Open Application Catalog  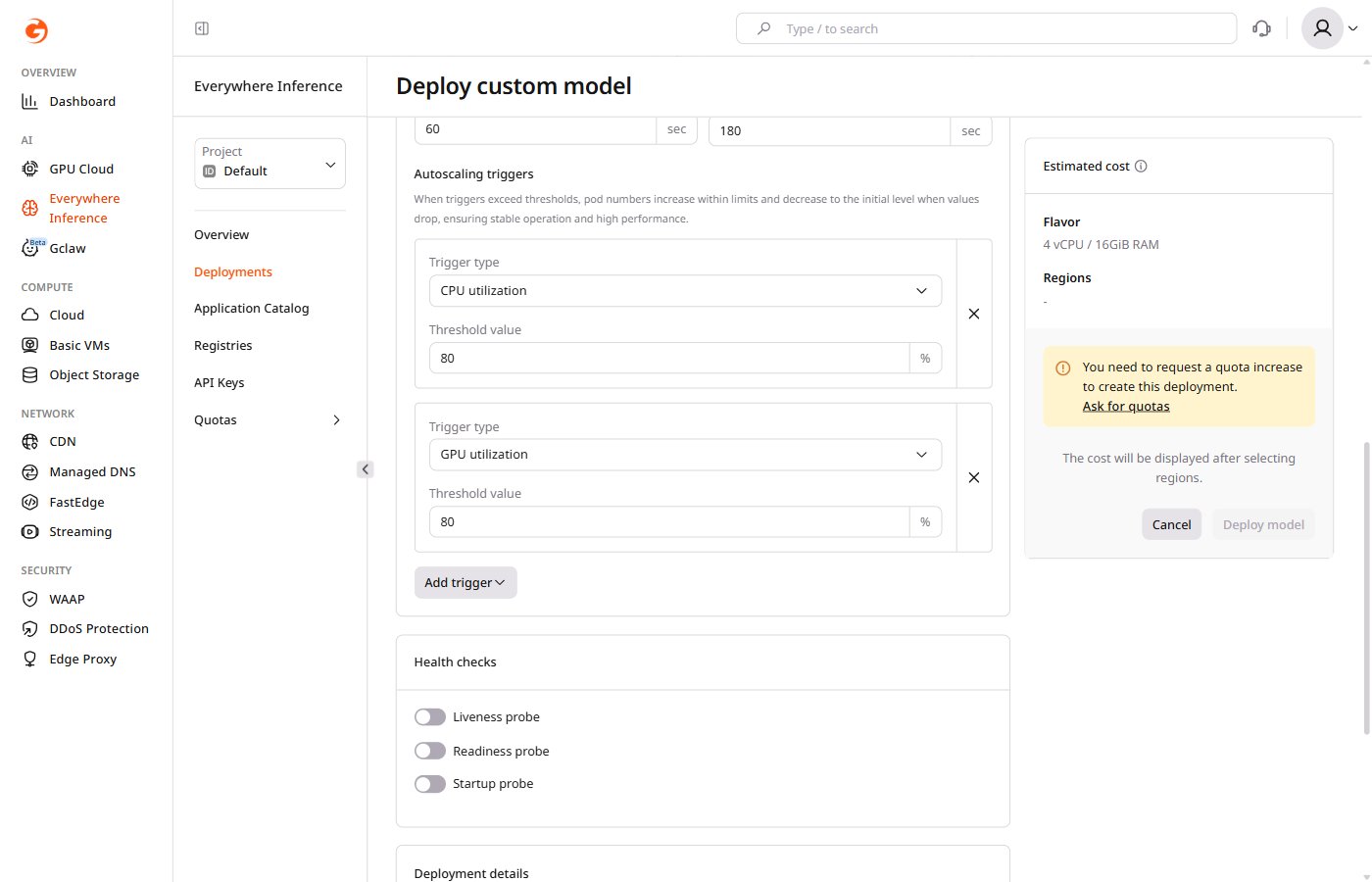252,308
